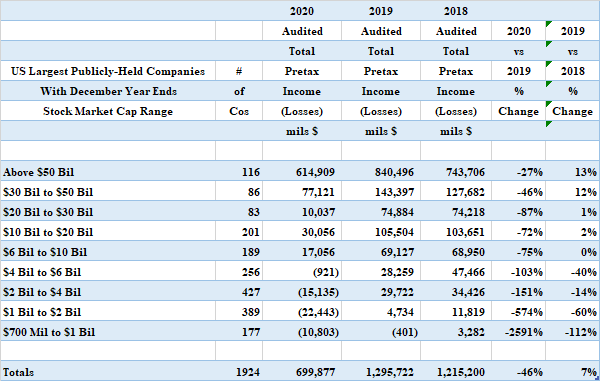Viewport: 600px width, 381px height.
Task: Click the 127,682 cell
Action: tap(465, 192)
